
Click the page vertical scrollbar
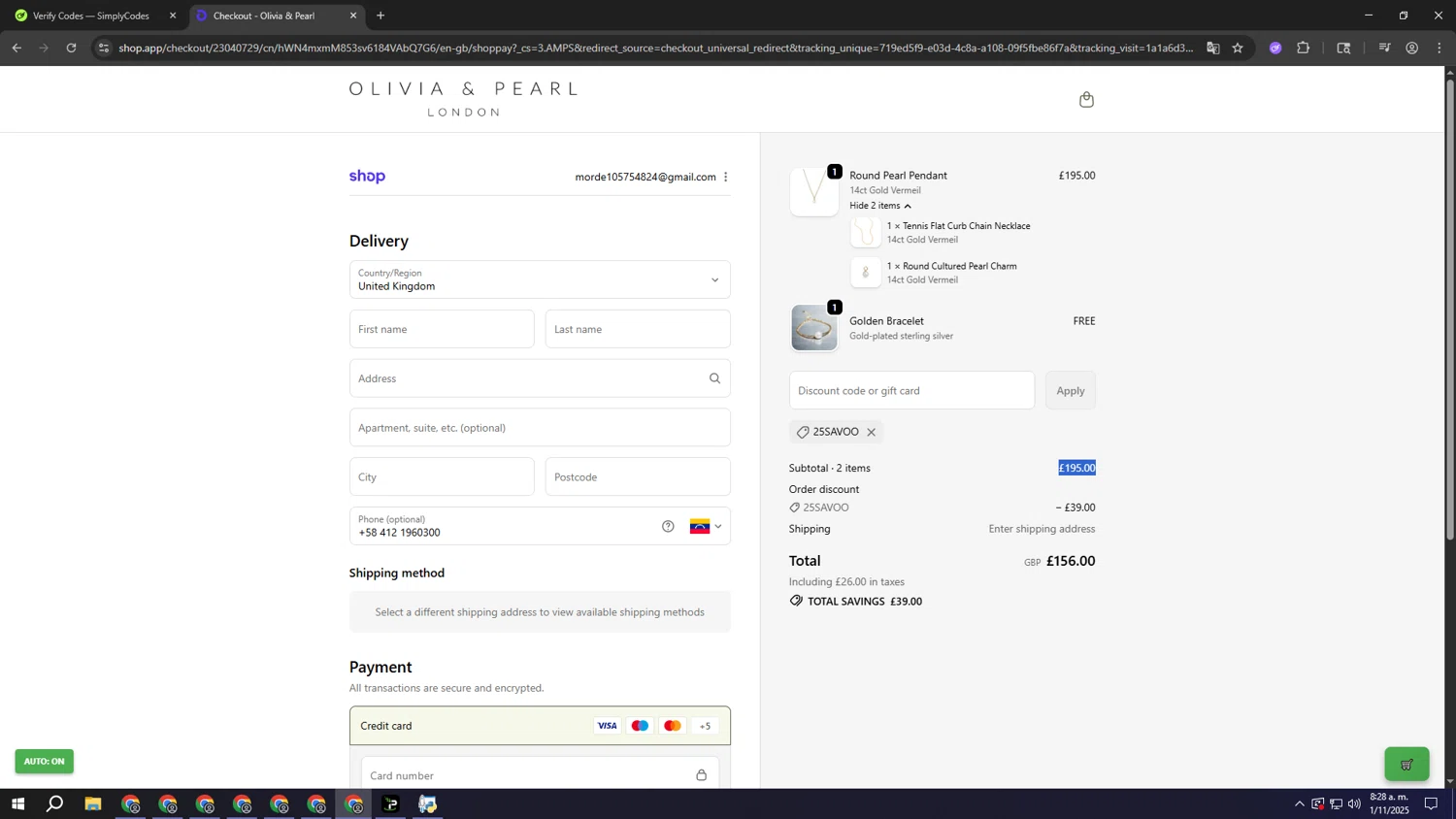point(1450,311)
